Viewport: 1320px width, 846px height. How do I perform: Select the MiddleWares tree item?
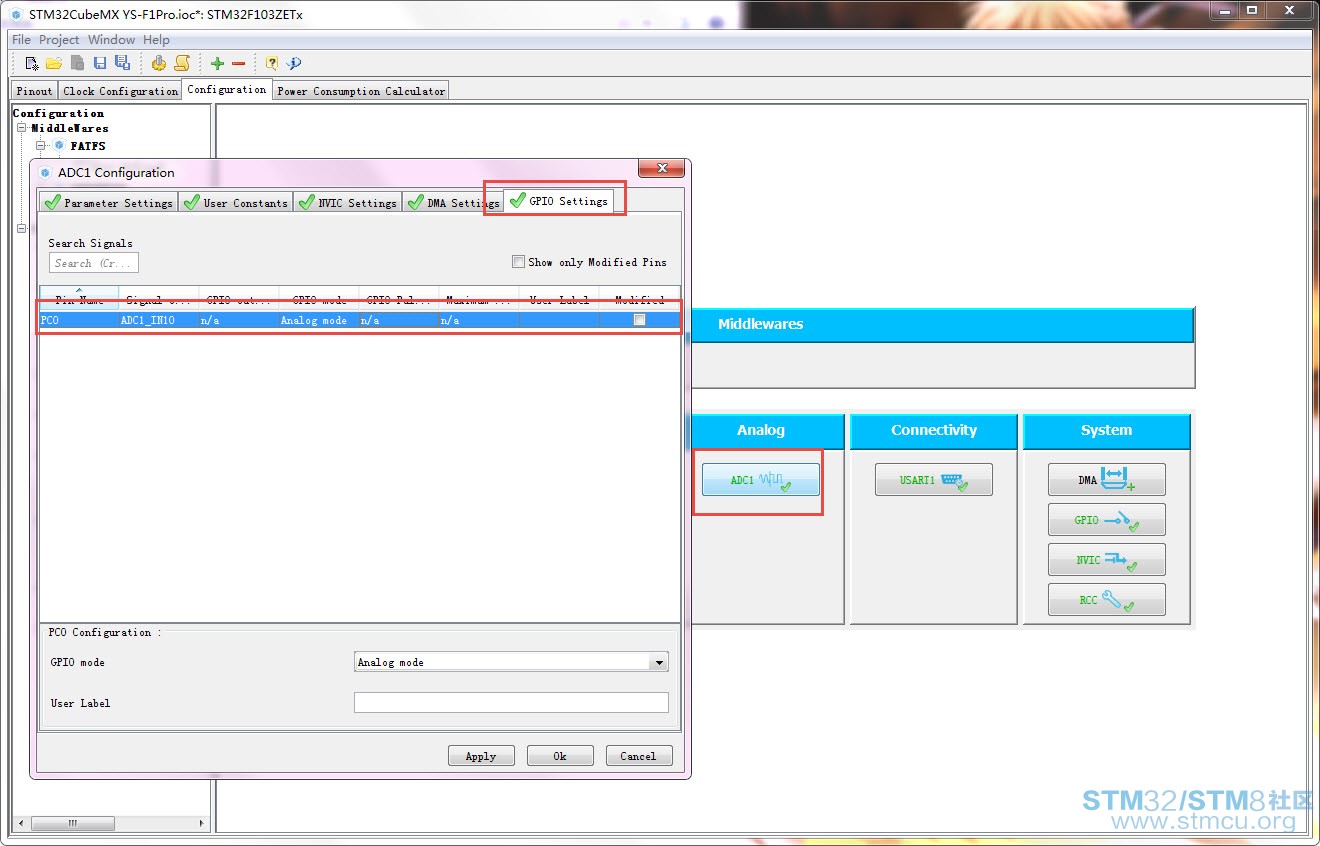[70, 128]
